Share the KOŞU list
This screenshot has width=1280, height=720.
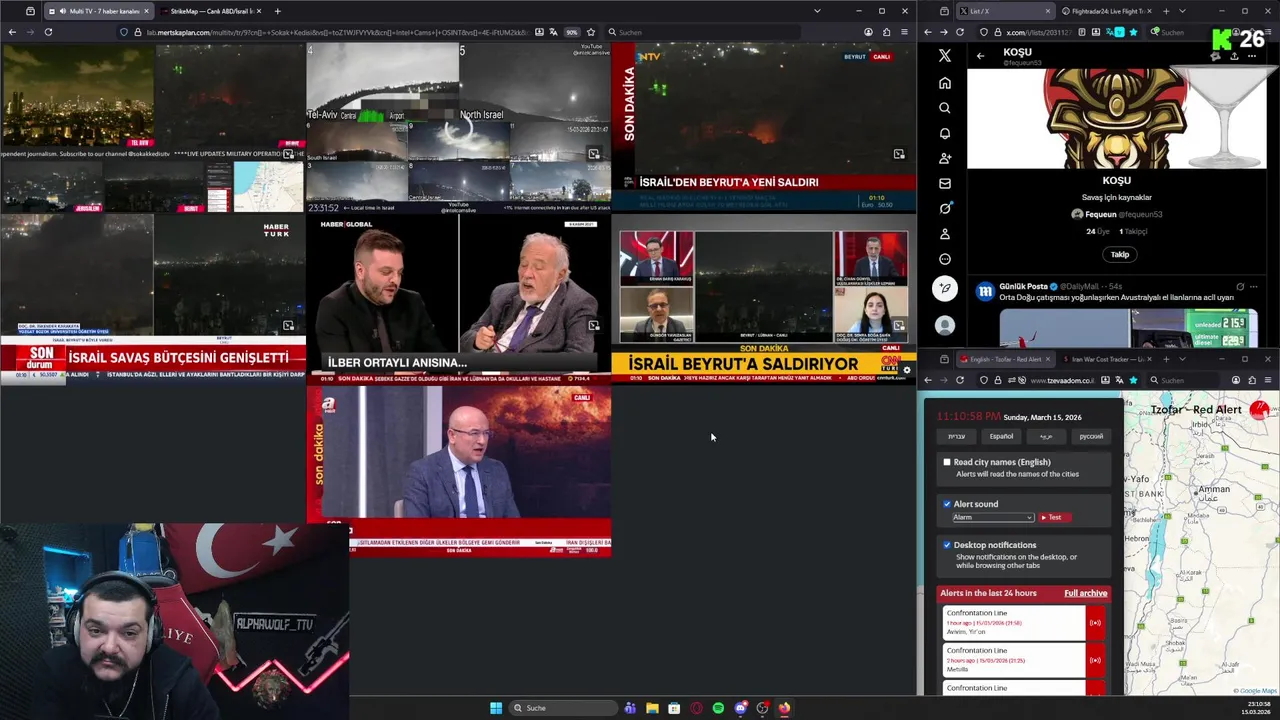coord(1234,56)
